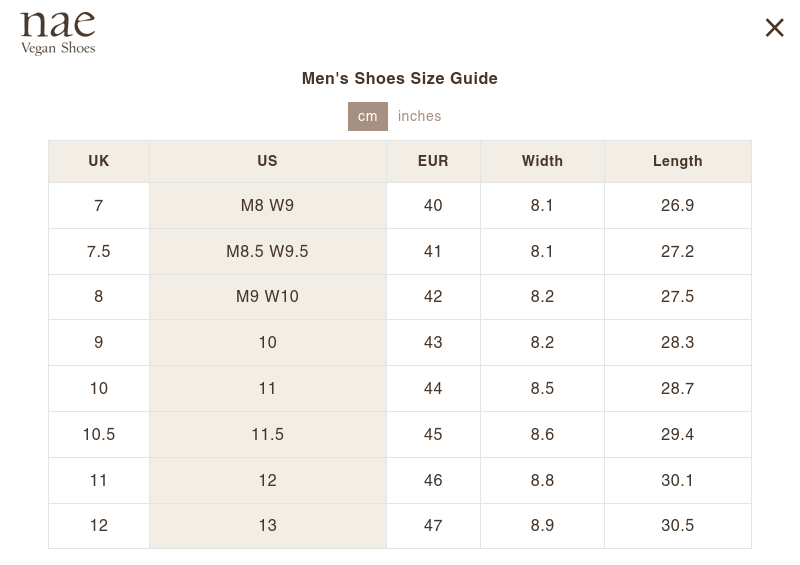The image size is (800, 565).
Task: Click the 30.5 length value
Action: click(677, 526)
